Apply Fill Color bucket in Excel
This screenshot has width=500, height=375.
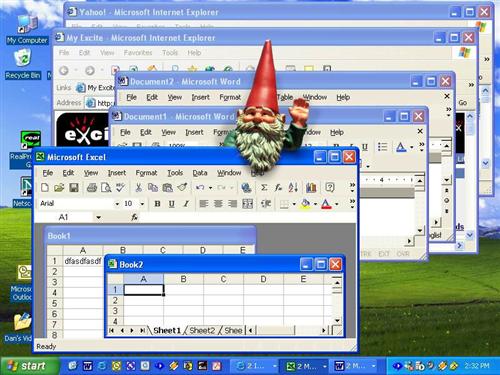pos(305,204)
